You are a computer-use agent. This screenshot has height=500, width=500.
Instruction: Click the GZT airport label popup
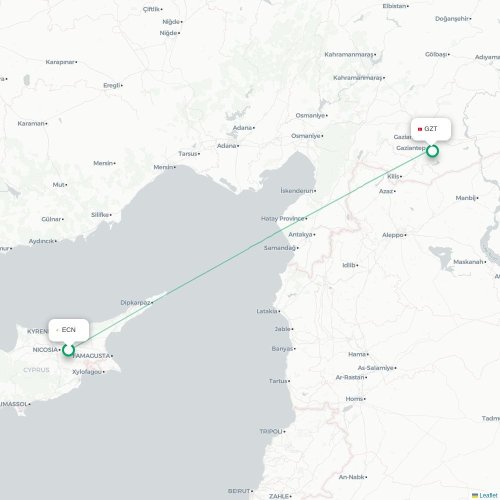[x=431, y=129]
